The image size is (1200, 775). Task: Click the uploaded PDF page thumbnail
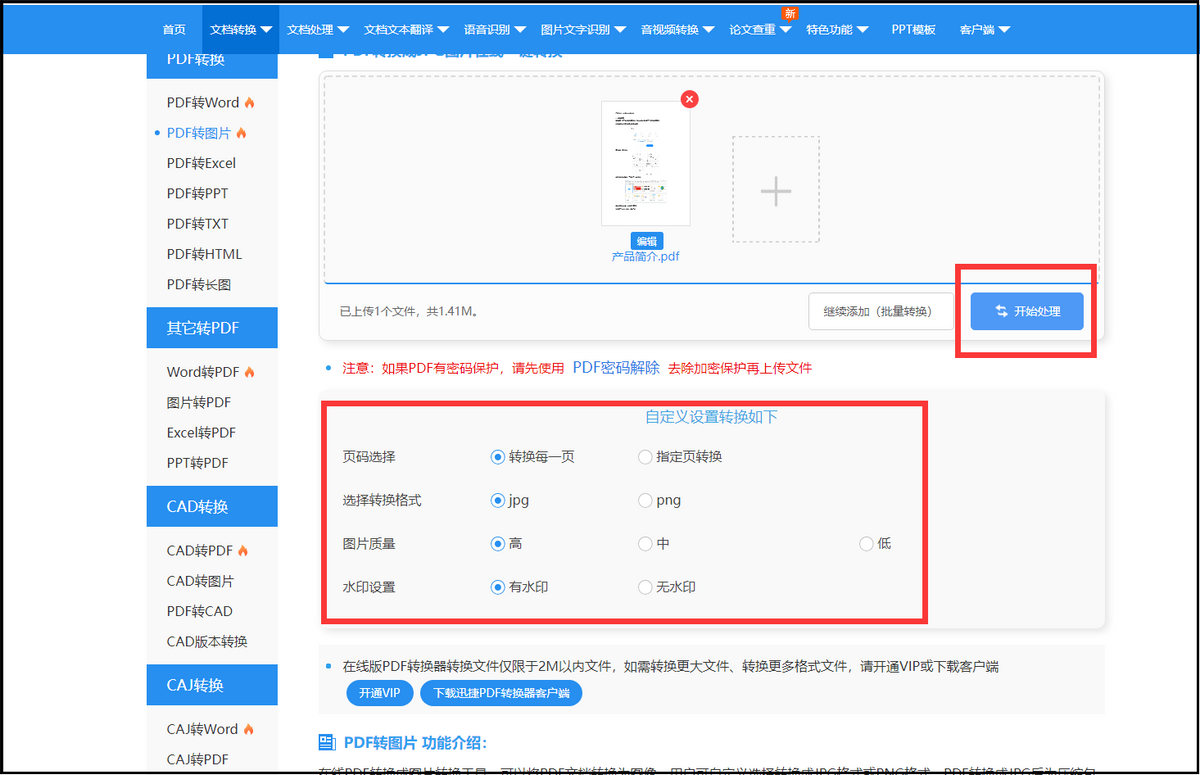pos(646,163)
